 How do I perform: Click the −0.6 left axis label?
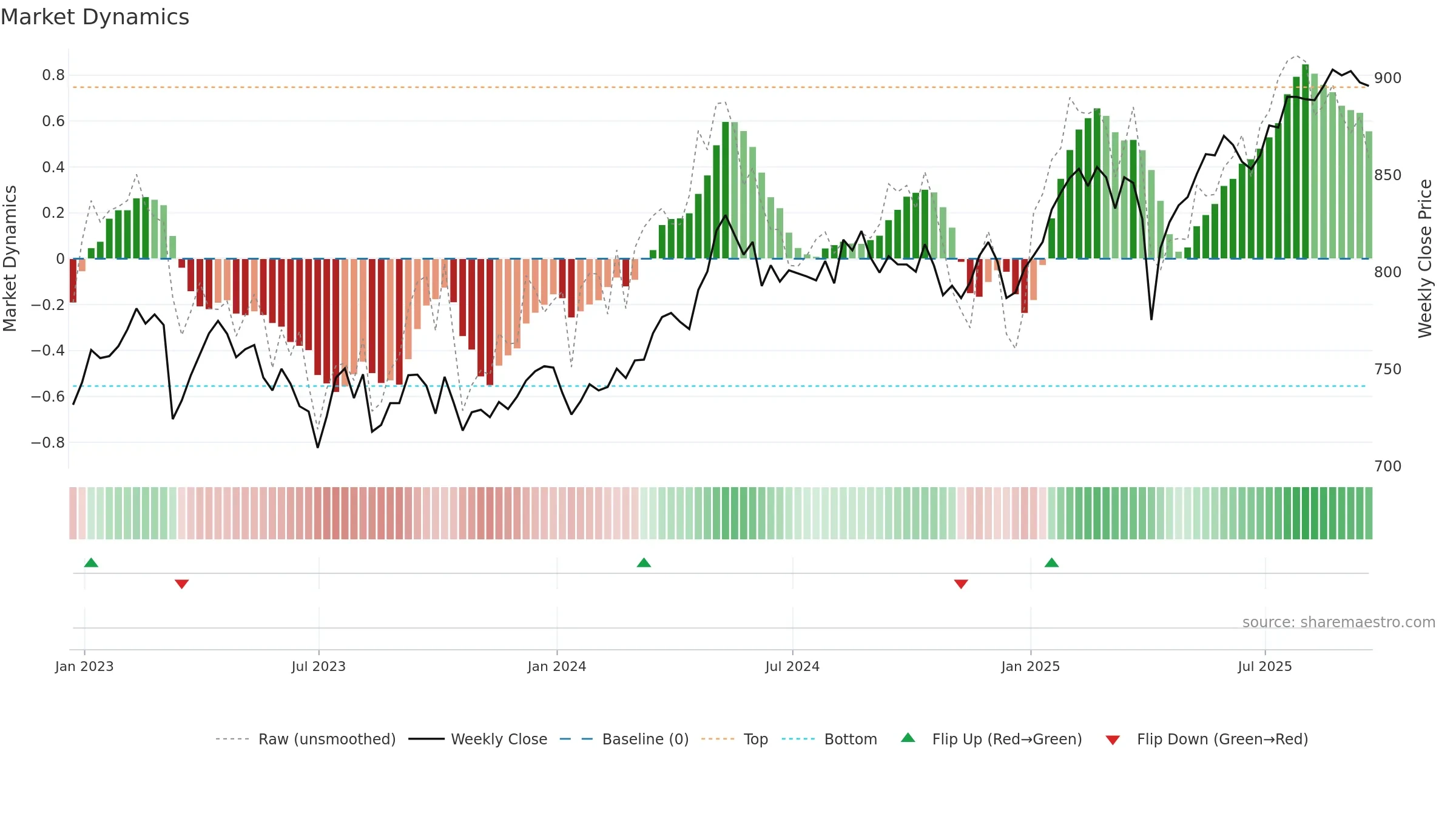(48, 396)
